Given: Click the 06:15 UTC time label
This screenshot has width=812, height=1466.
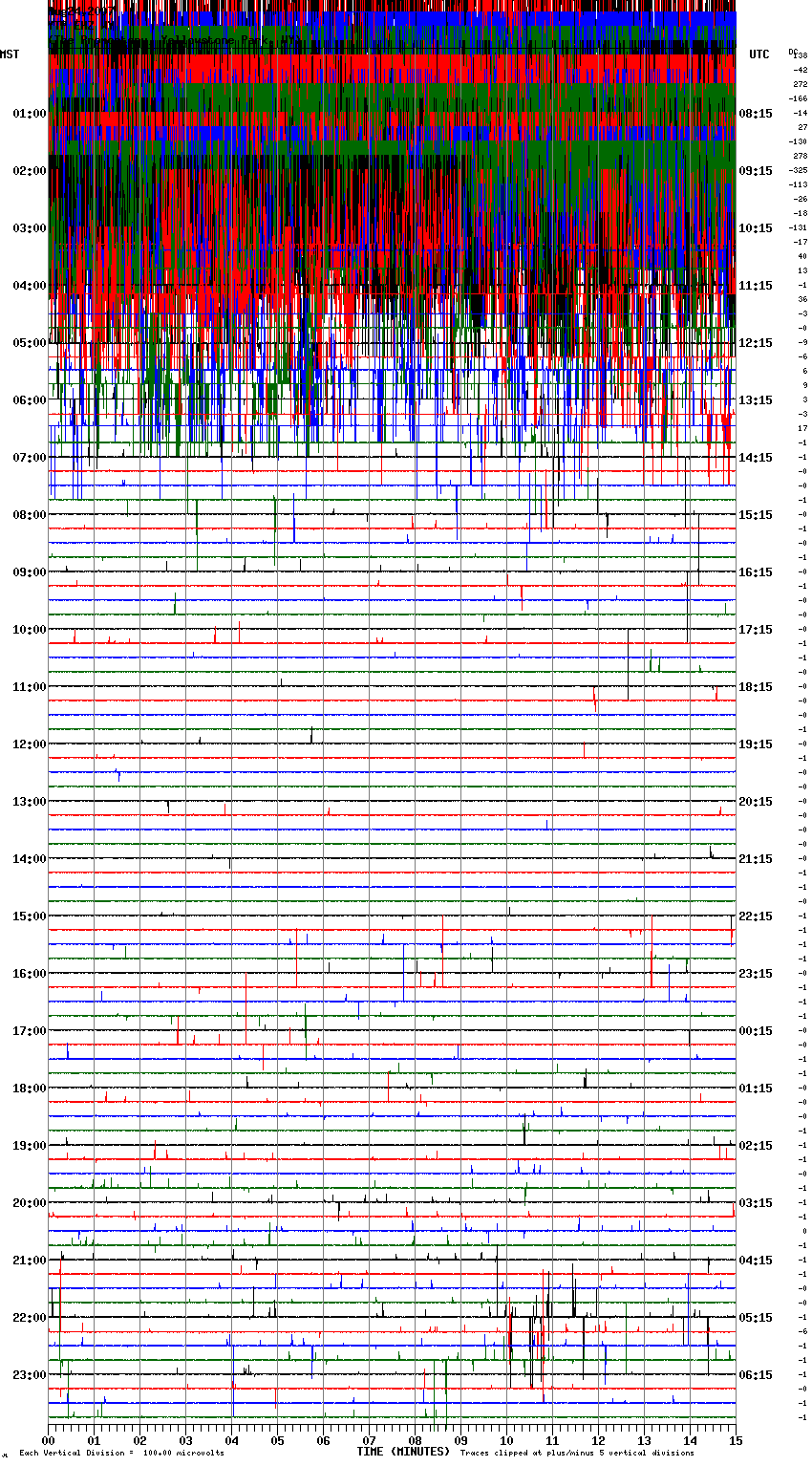Looking at the screenshot, I should click(x=756, y=1375).
